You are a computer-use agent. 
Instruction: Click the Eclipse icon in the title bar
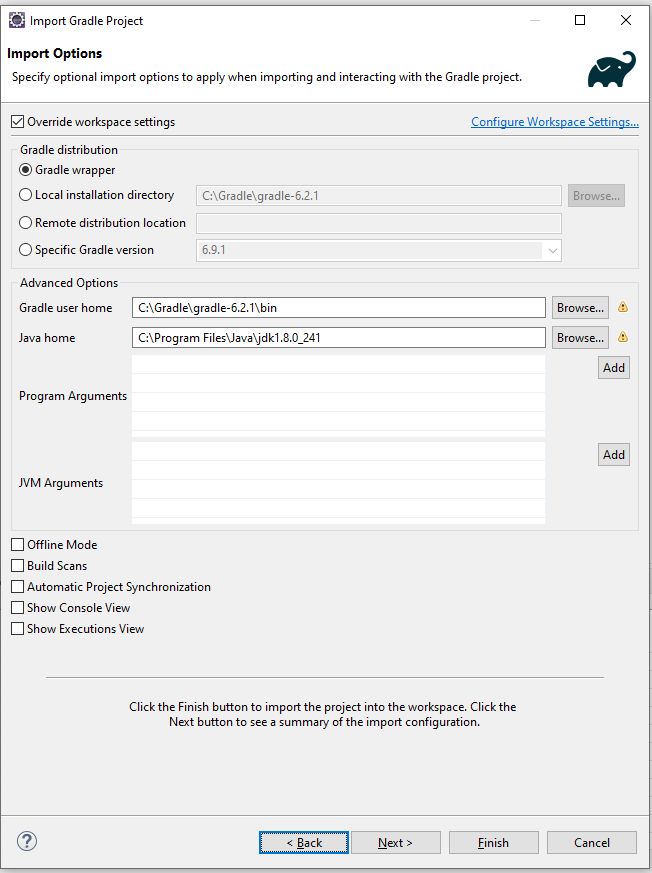[17, 21]
